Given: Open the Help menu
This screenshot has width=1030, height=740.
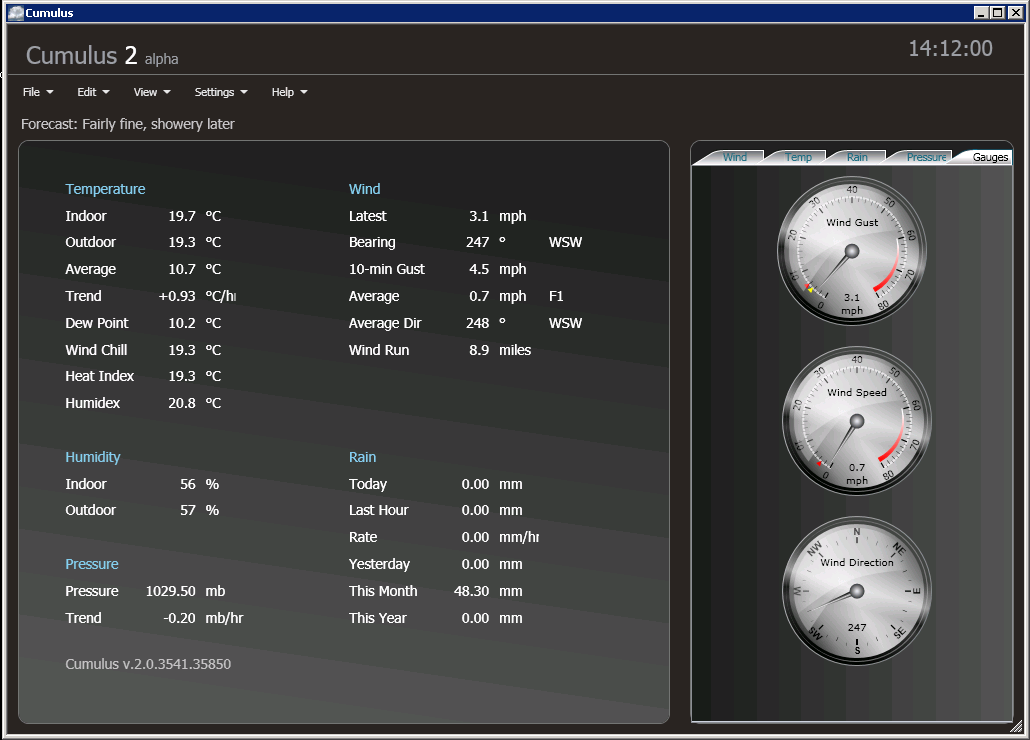Looking at the screenshot, I should (x=289, y=92).
